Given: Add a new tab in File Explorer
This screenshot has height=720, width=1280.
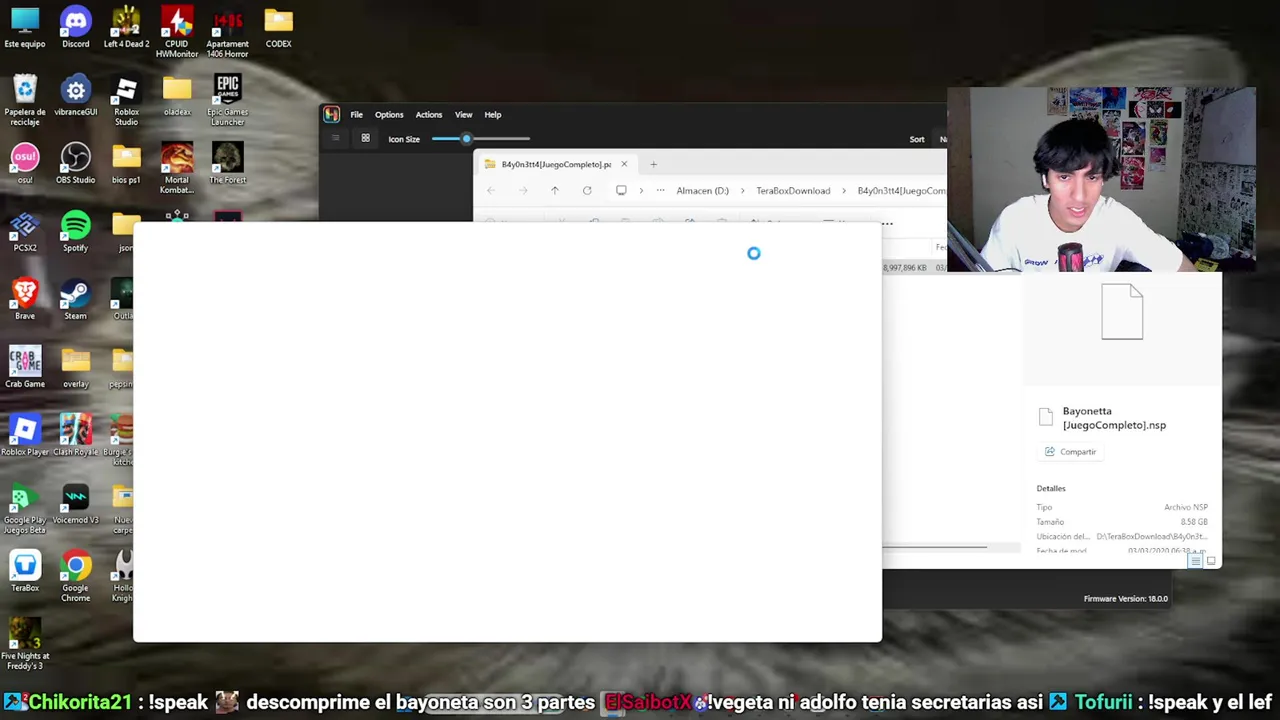Looking at the screenshot, I should (653, 164).
